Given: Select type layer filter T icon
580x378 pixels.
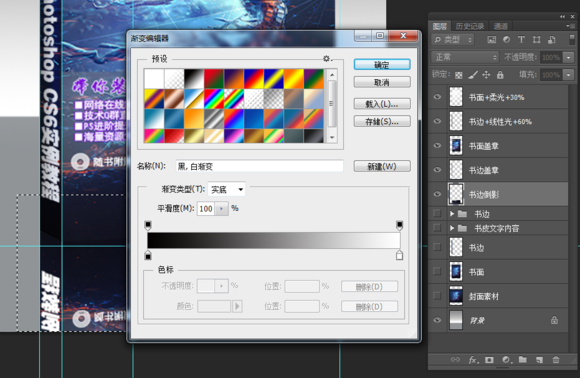Looking at the screenshot, I should coord(521,40).
